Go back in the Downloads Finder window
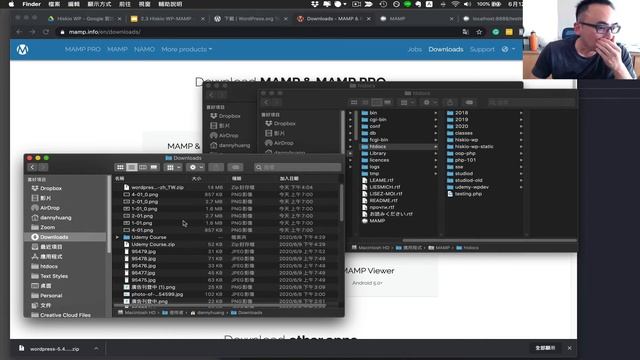This screenshot has height=360, width=640. [x=32, y=167]
